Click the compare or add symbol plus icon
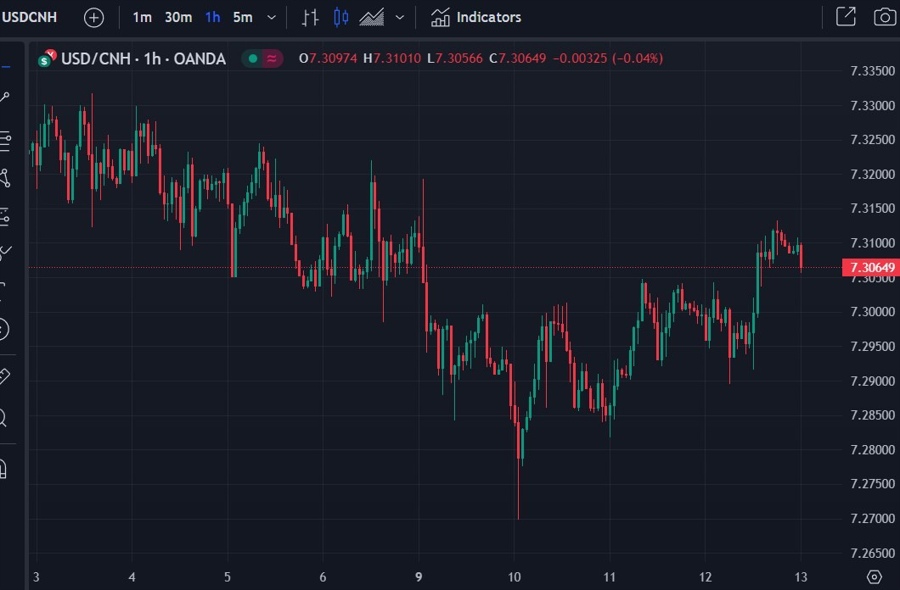The image size is (900, 590). (x=94, y=18)
